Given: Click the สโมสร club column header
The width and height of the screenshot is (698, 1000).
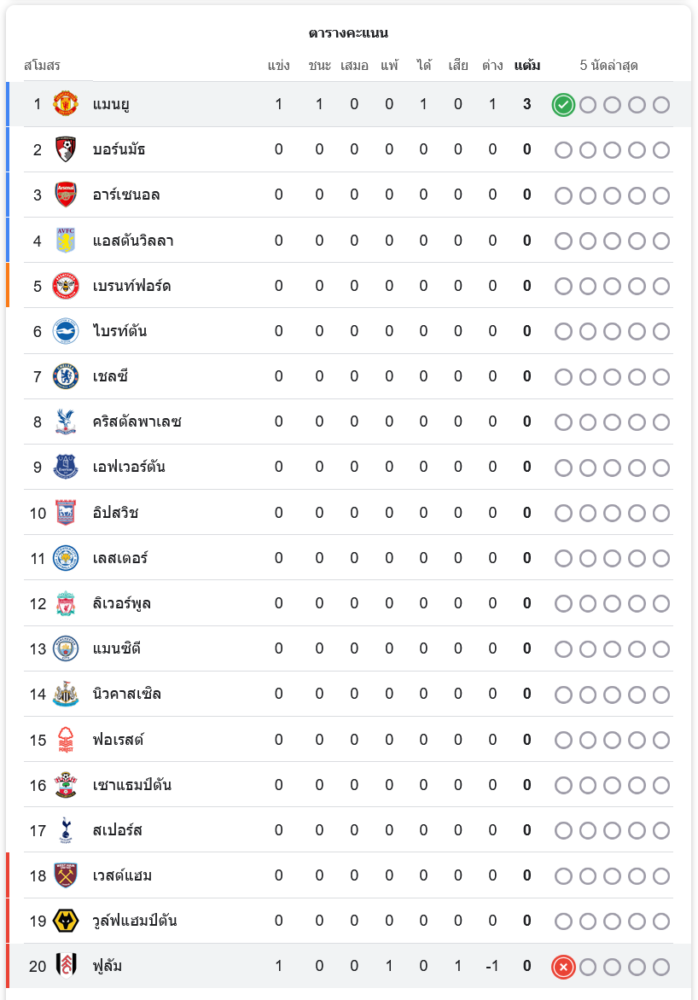Looking at the screenshot, I should tap(42, 66).
